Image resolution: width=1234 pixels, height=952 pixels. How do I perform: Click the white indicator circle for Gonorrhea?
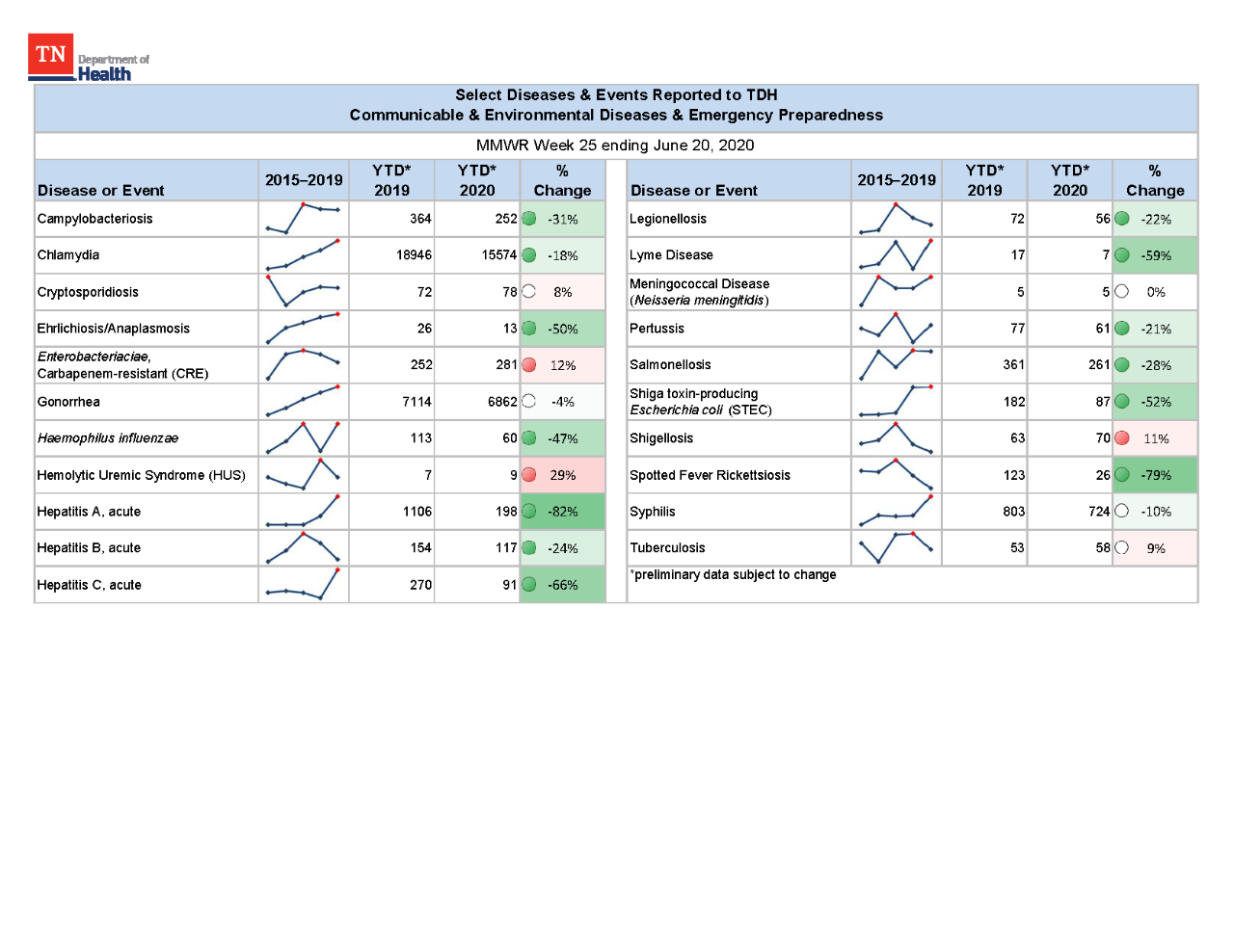point(529,402)
